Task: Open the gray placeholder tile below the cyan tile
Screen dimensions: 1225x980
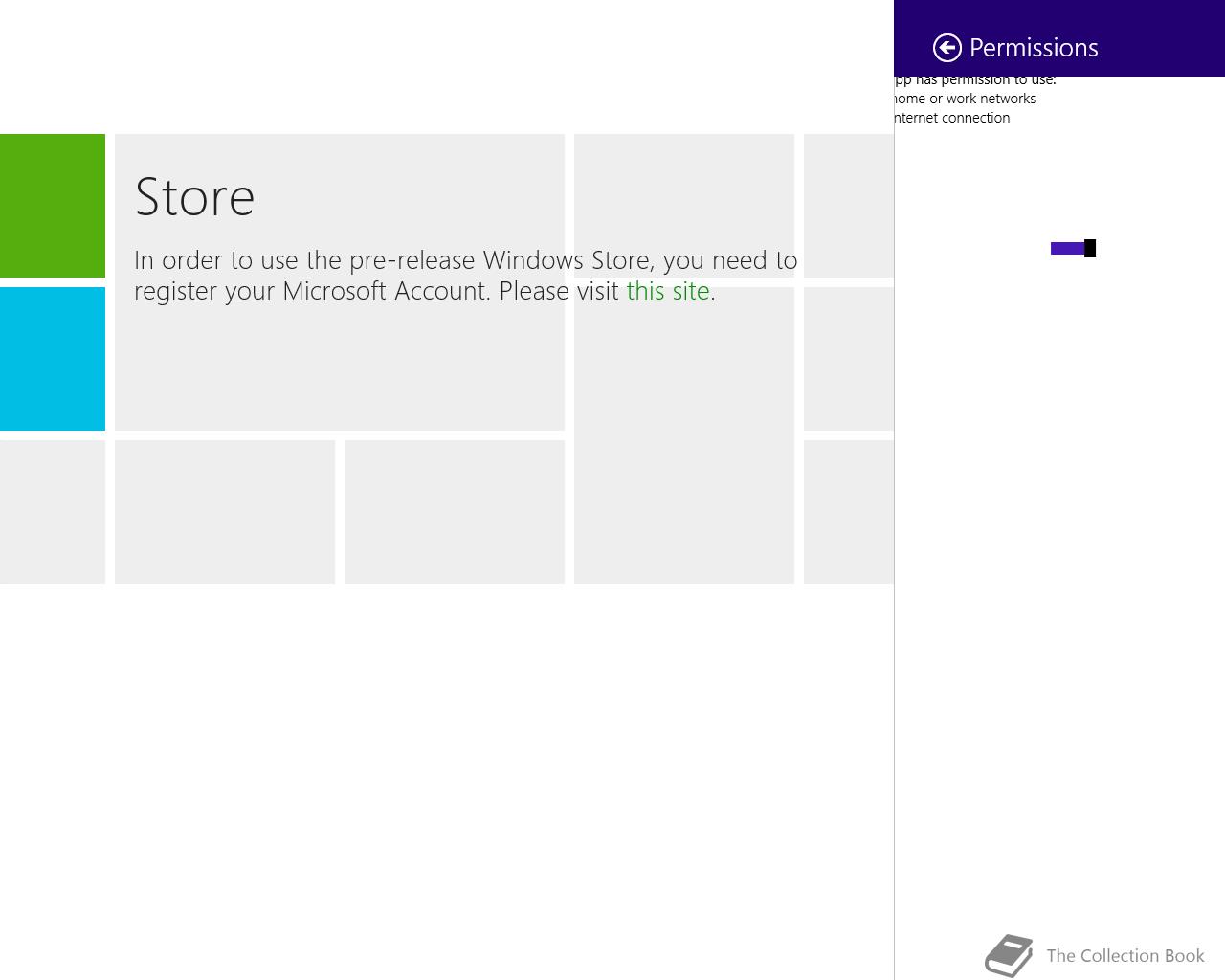Action: pos(53,512)
